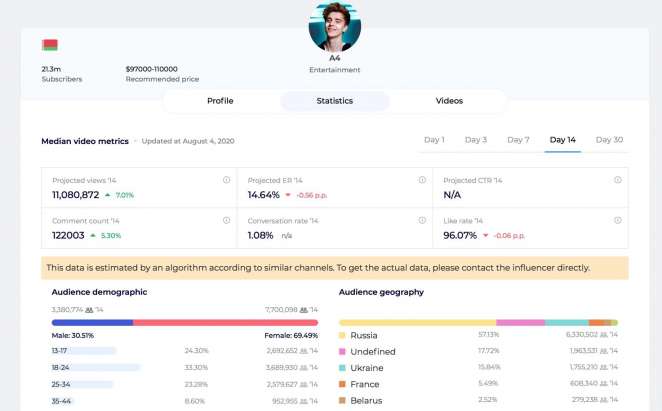This screenshot has height=411, width=662.
Task: Show Day 30 metrics
Action: pyautogui.click(x=609, y=140)
